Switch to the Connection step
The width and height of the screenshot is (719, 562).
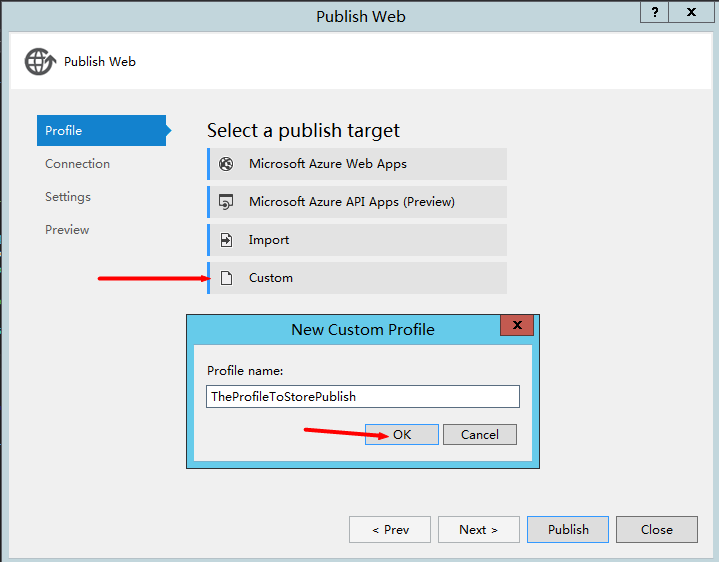(x=77, y=164)
